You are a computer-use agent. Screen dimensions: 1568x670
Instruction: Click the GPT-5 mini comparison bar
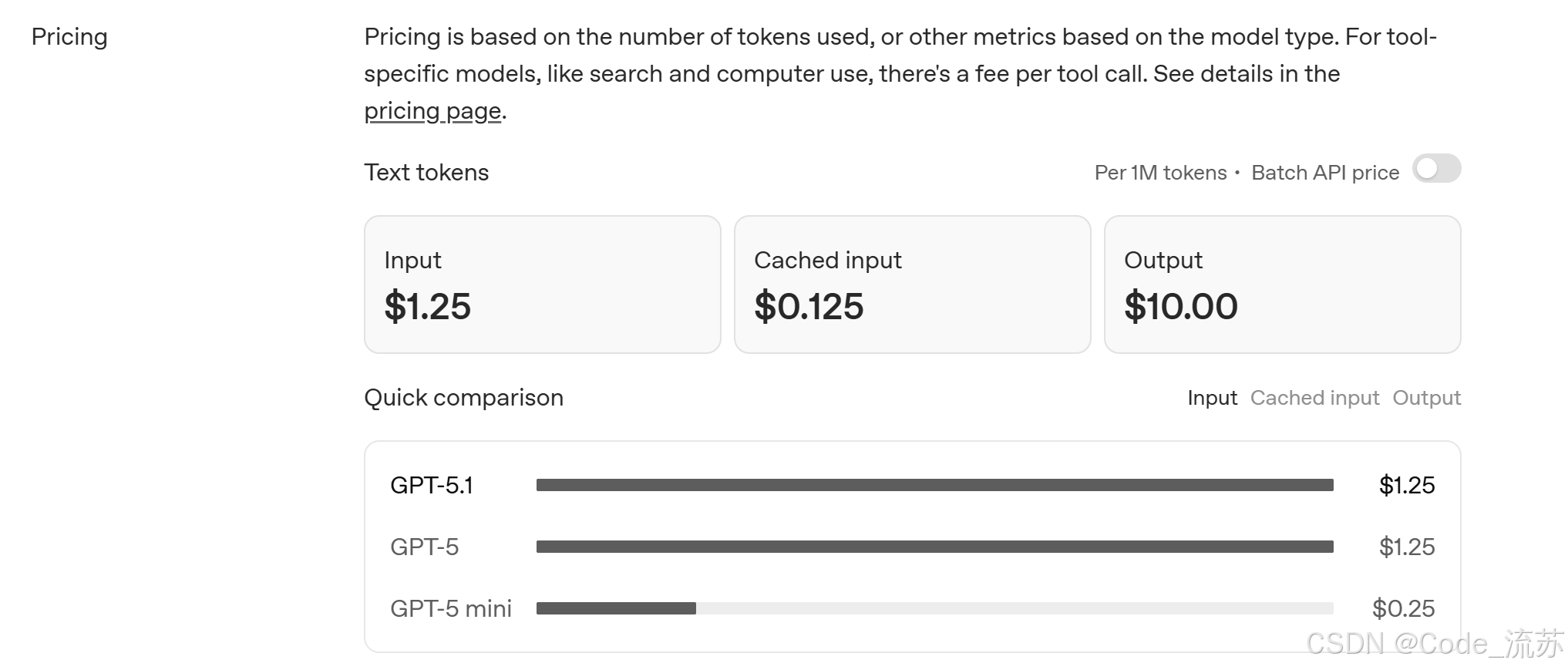(934, 608)
